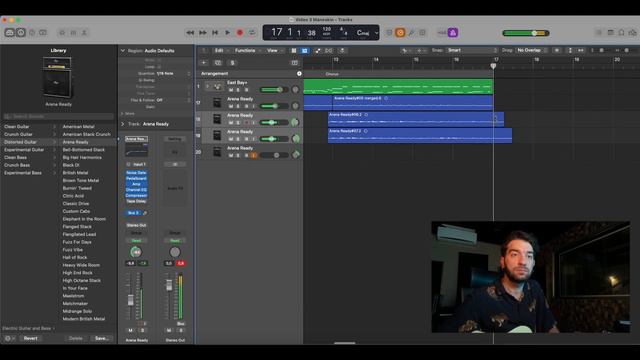Click the pan knob on Arena Ready track 18

tap(295, 122)
